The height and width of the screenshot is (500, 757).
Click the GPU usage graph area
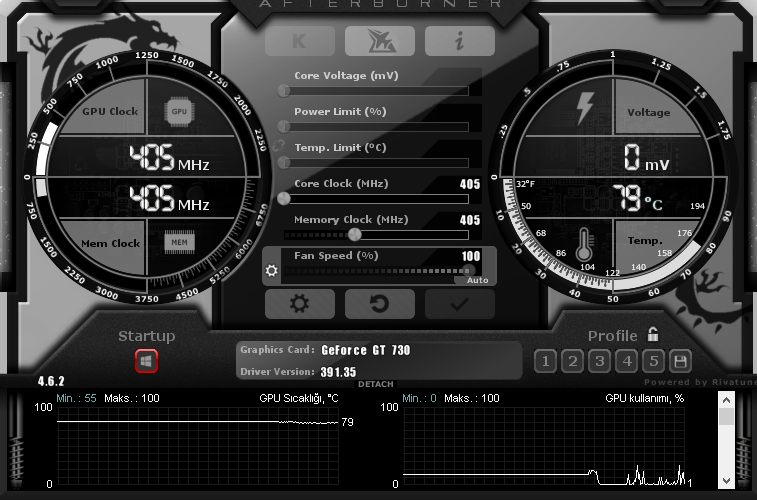(544, 445)
